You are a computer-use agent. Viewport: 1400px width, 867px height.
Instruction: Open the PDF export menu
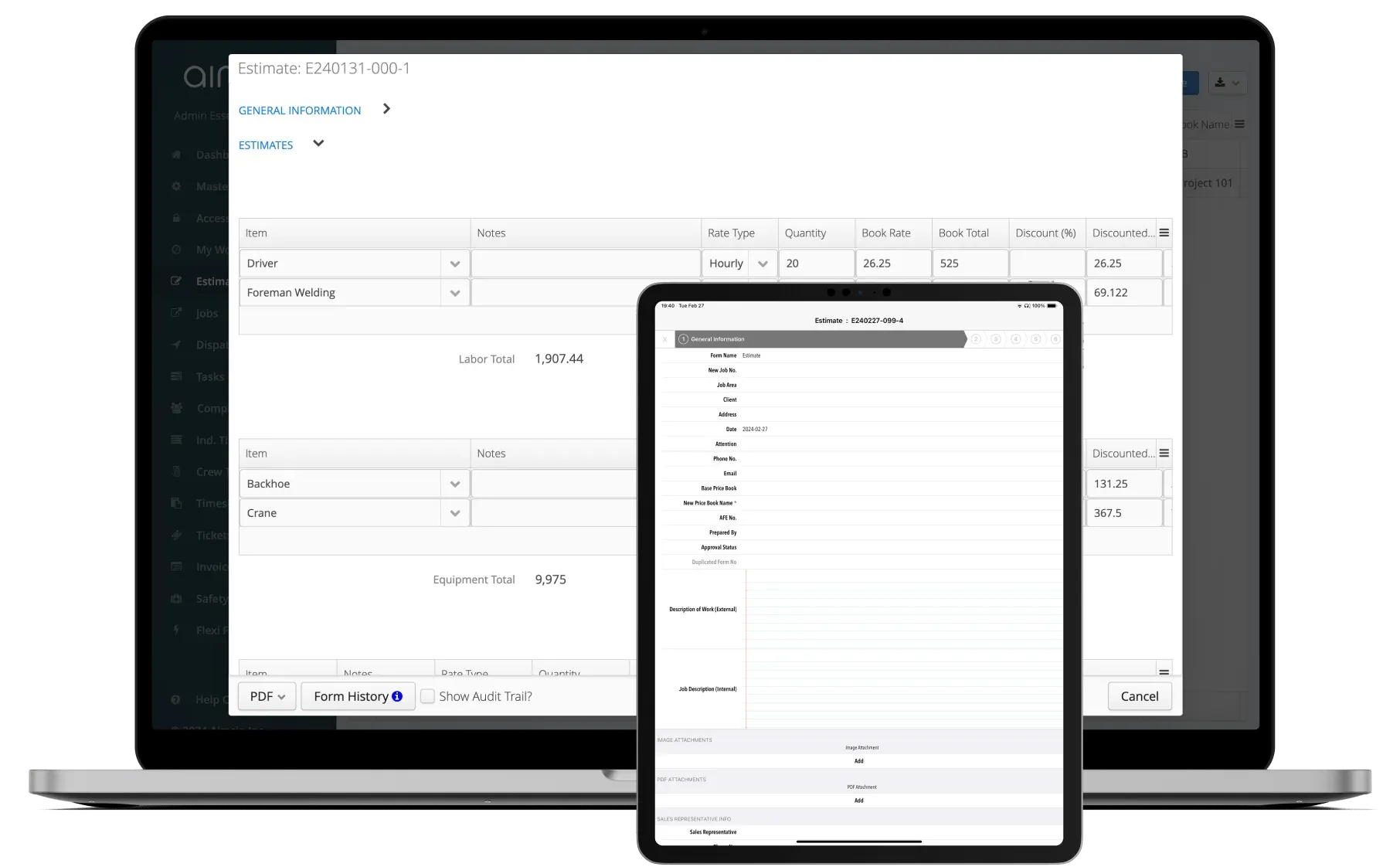click(266, 696)
